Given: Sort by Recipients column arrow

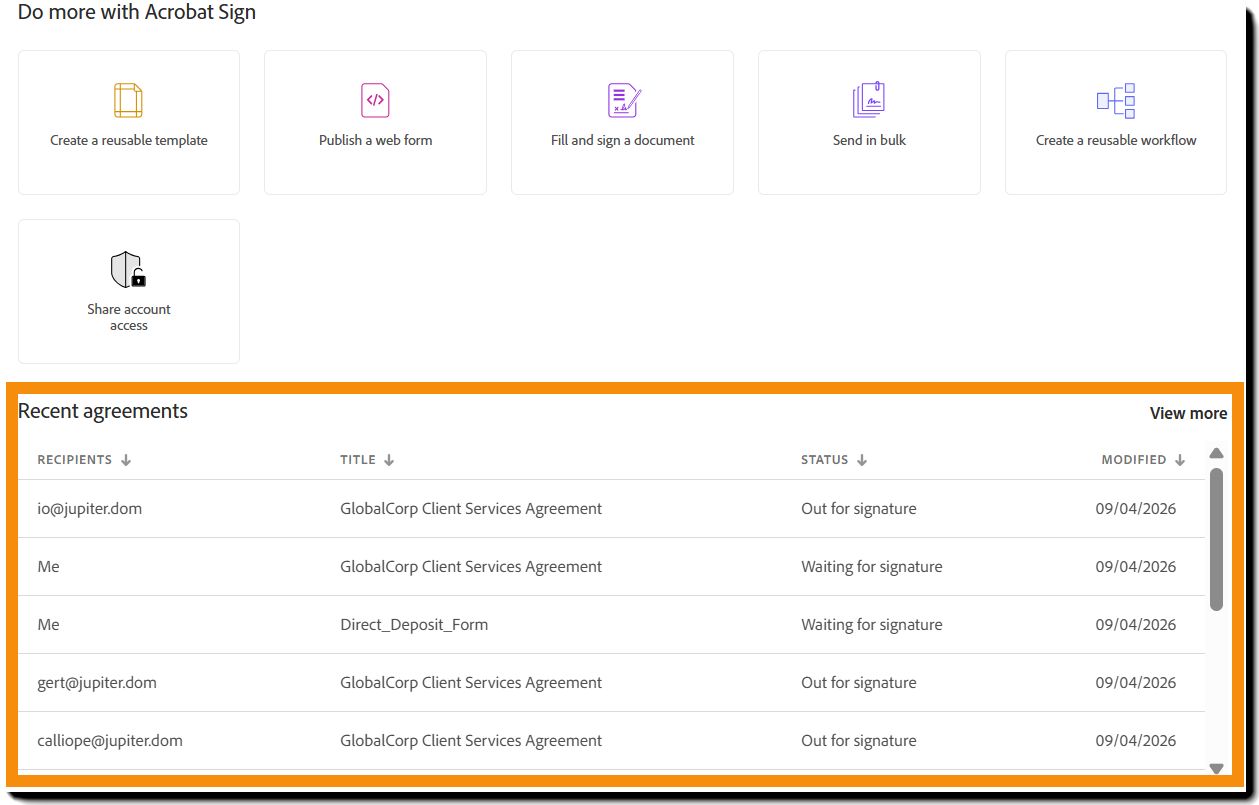Looking at the screenshot, I should tap(126, 460).
